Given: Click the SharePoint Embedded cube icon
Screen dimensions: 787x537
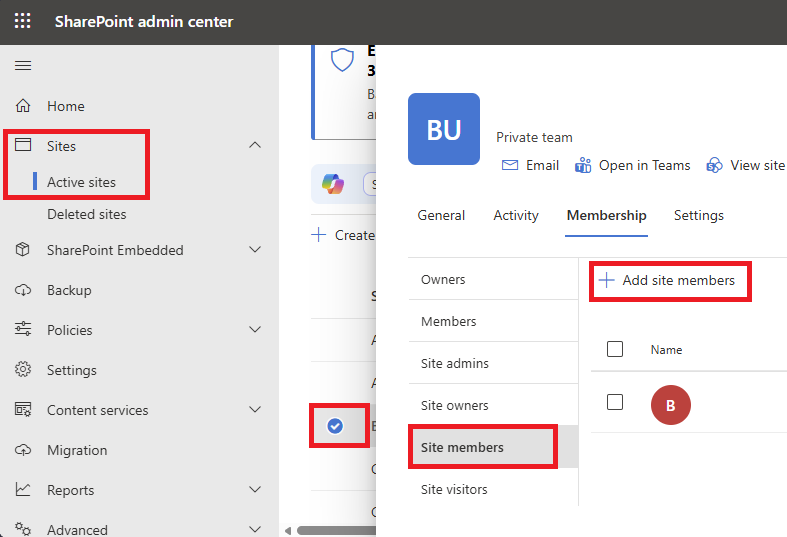Looking at the screenshot, I should pyautogui.click(x=23, y=249).
